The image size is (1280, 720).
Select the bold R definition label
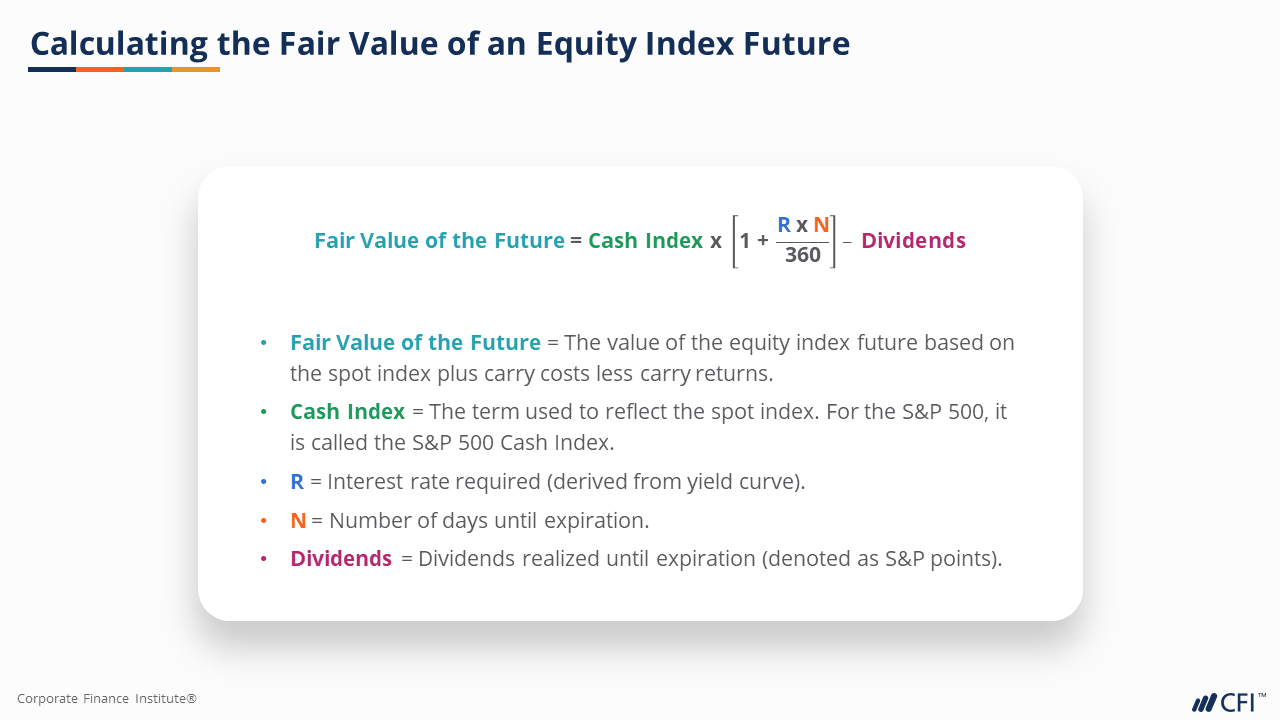coord(297,481)
